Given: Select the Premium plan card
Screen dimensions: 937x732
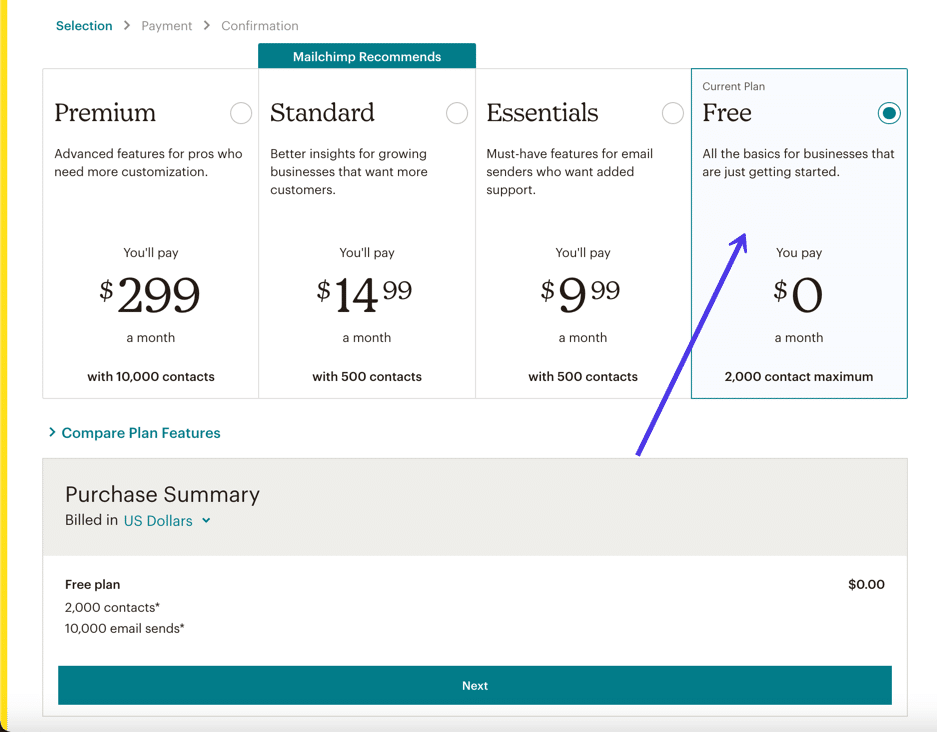Looking at the screenshot, I should tap(150, 230).
